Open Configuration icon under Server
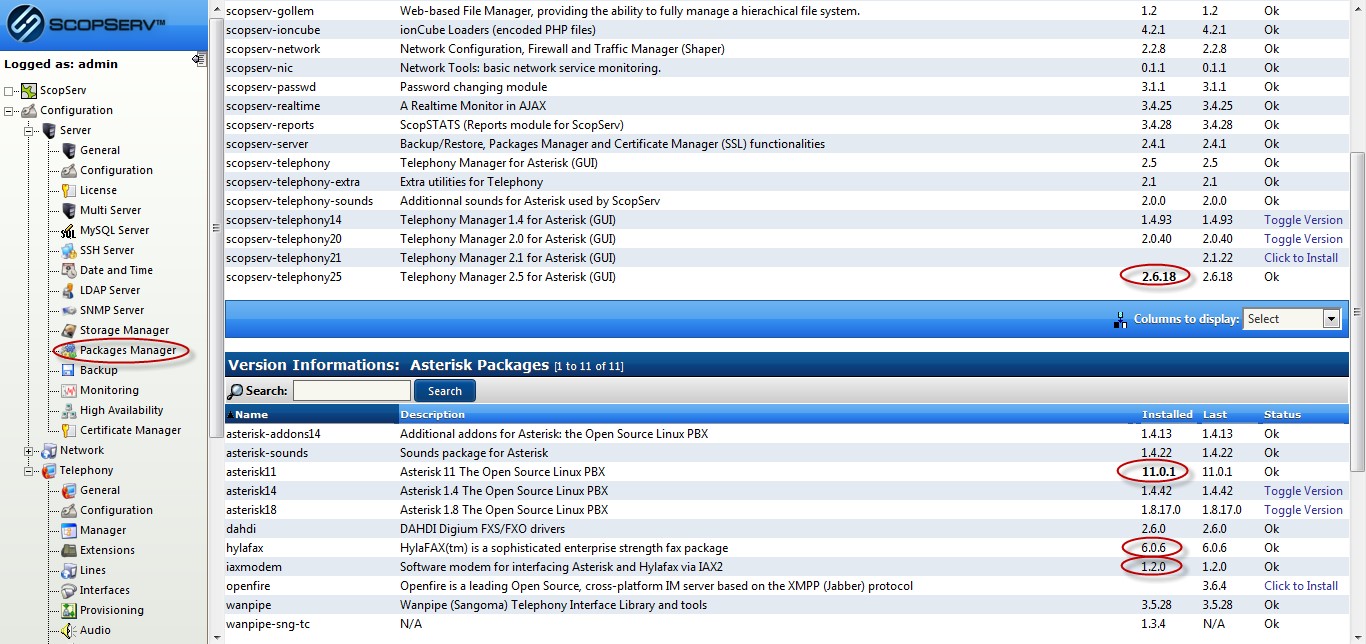1366x644 pixels. (69, 171)
